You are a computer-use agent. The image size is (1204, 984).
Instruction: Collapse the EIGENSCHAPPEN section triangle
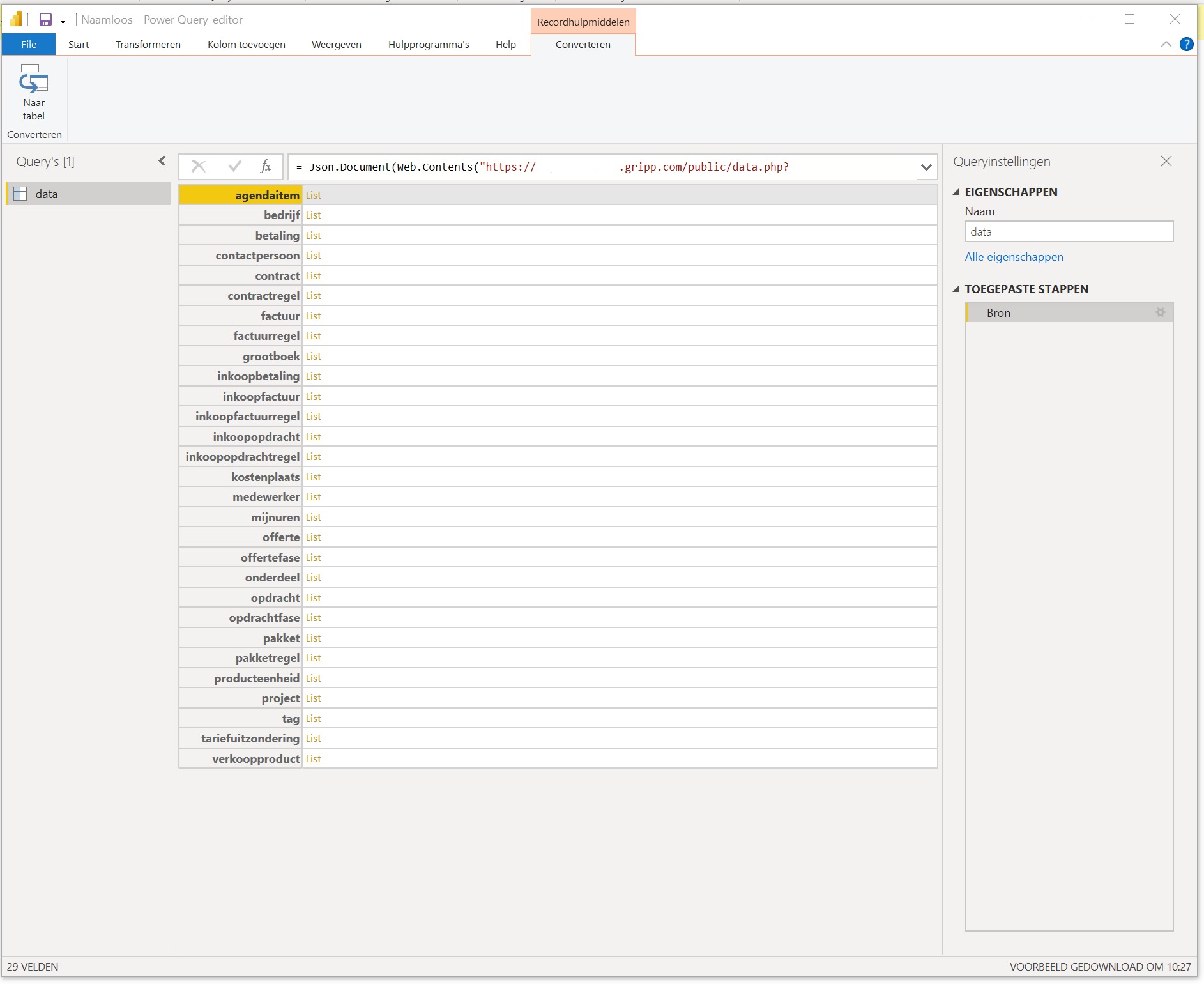click(956, 192)
